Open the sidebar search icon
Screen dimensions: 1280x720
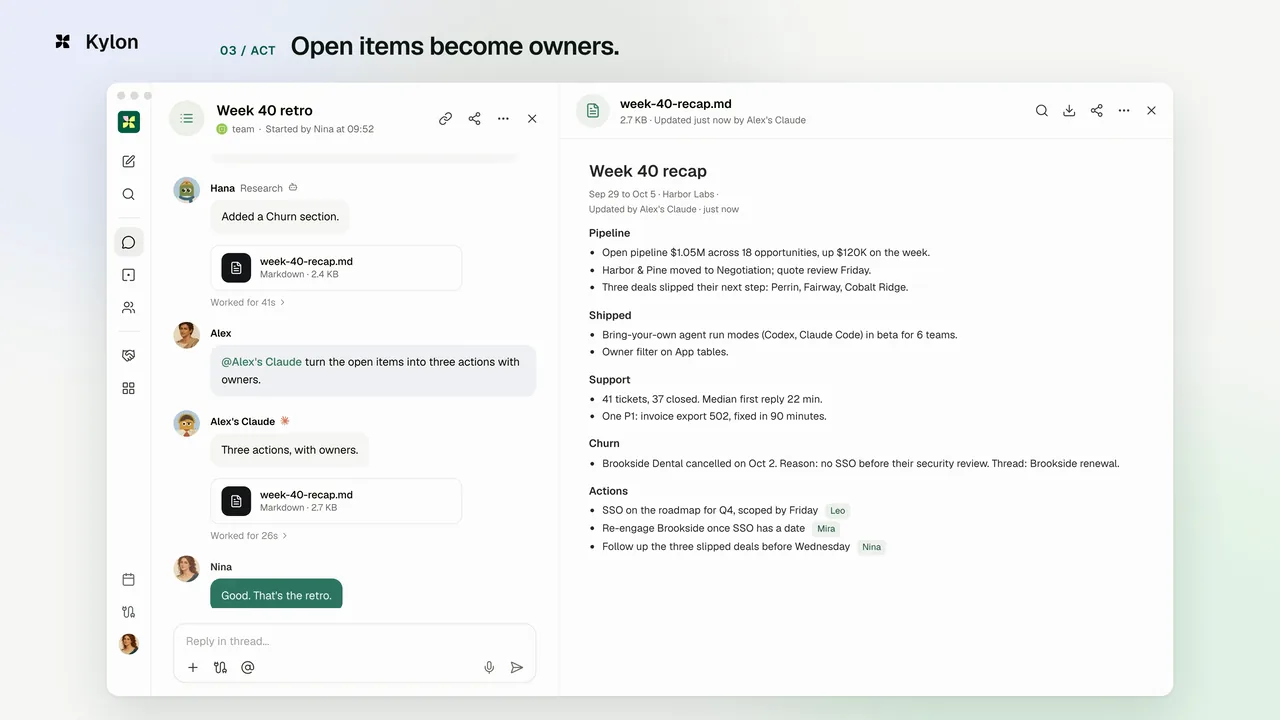click(128, 195)
